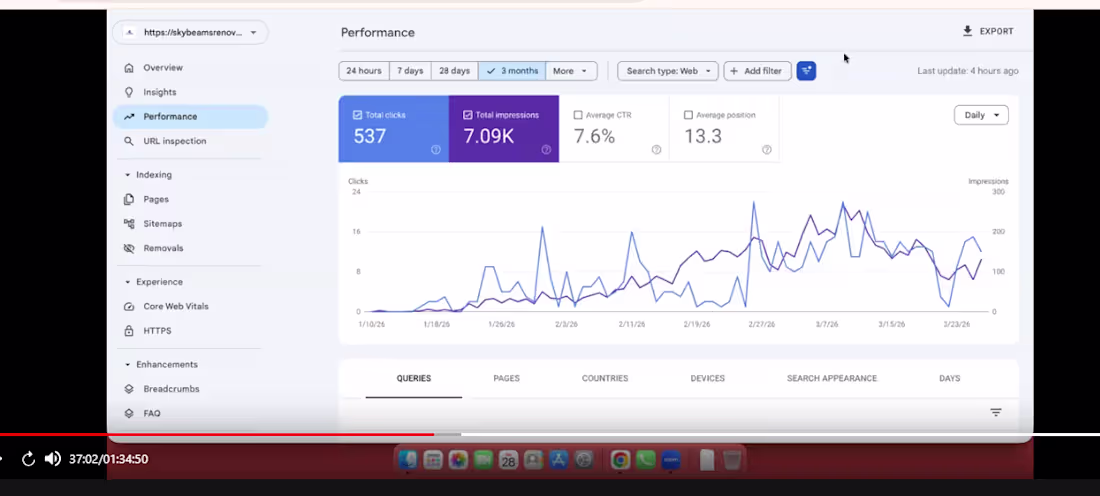Click the blue filter icon button

click(806, 71)
